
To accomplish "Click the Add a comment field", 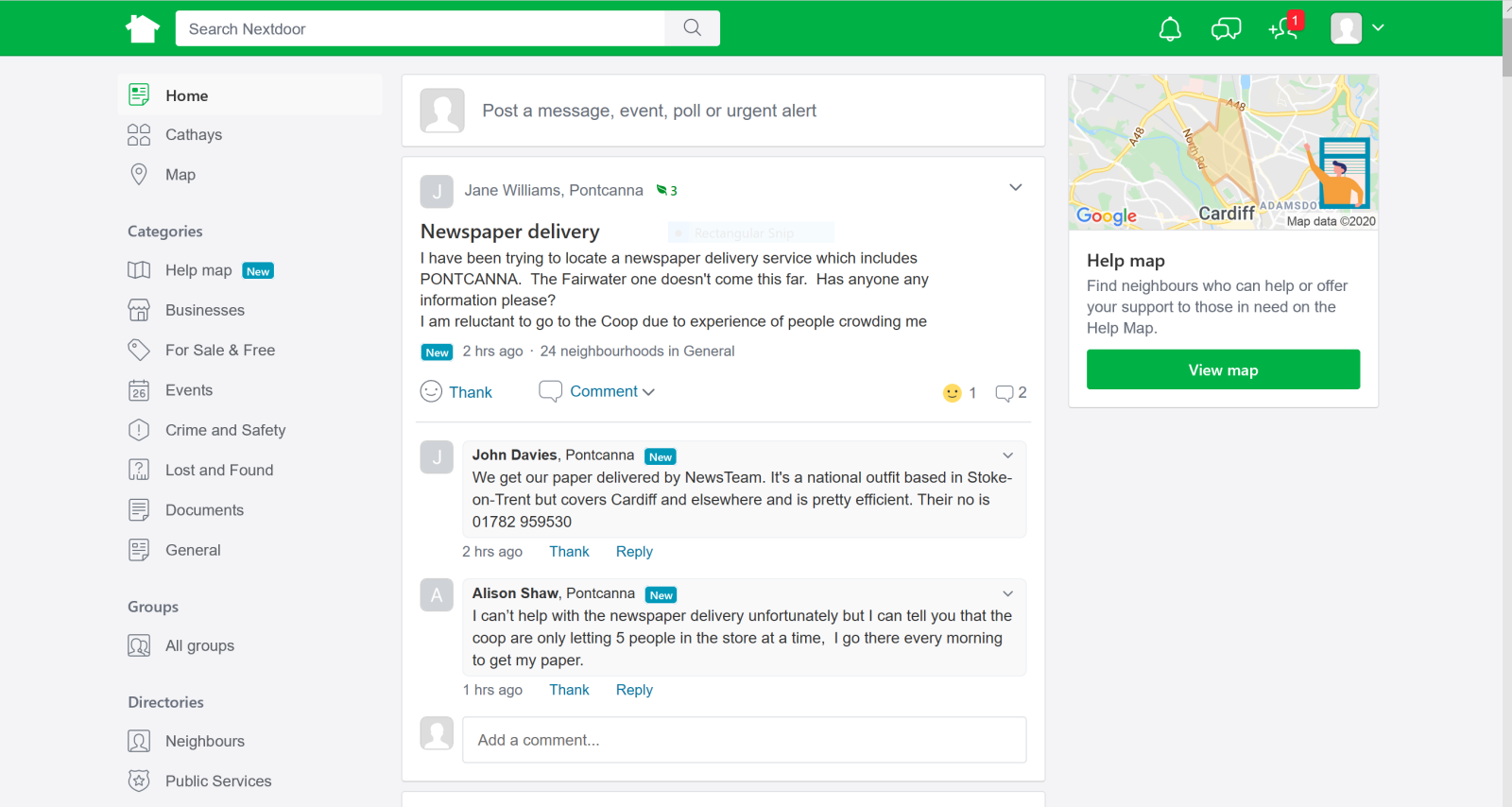I will click(x=744, y=740).
